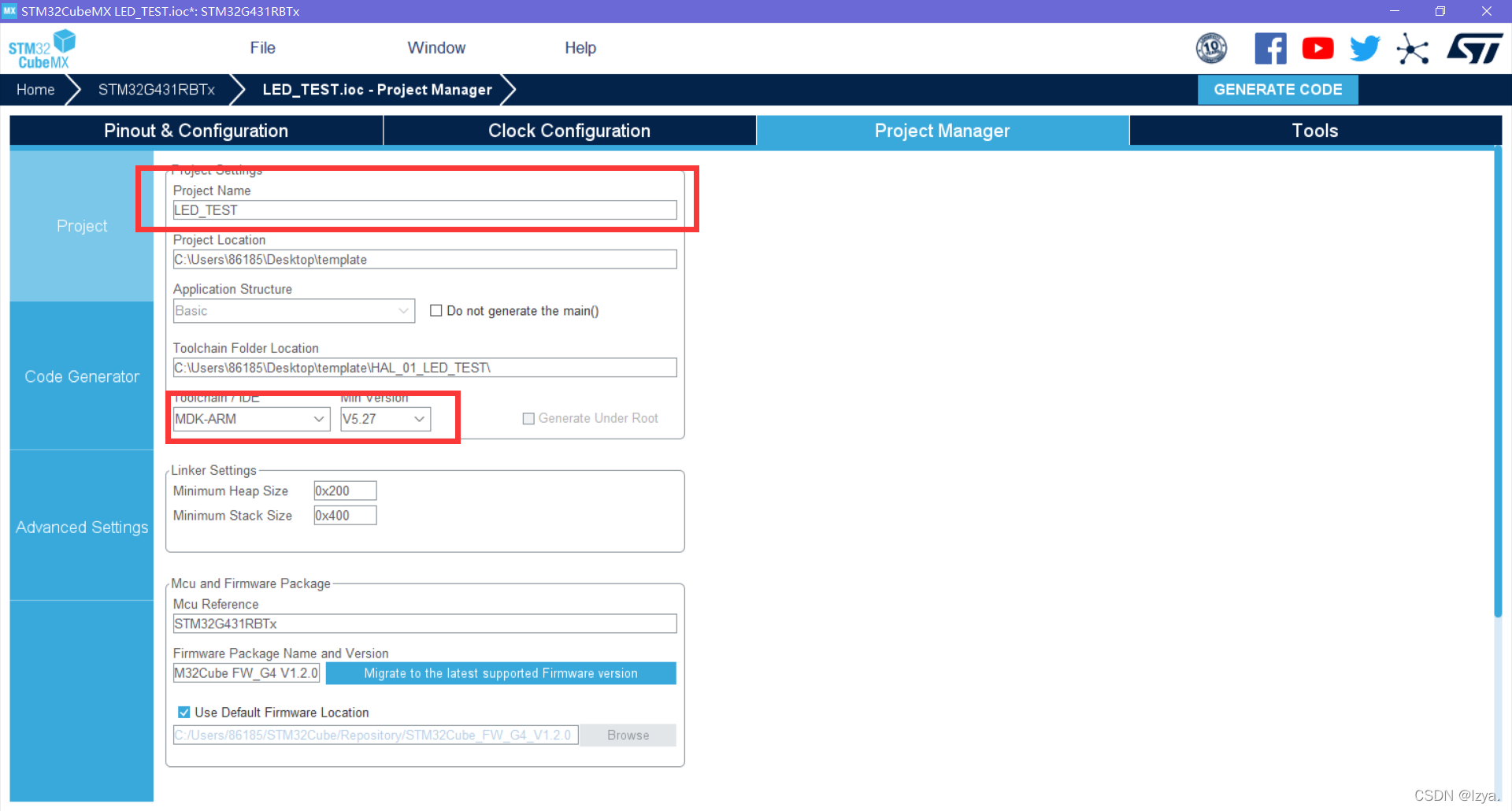Screen dimensions: 1512x811
Task: Click the Mcu Reference field
Action: coord(424,624)
